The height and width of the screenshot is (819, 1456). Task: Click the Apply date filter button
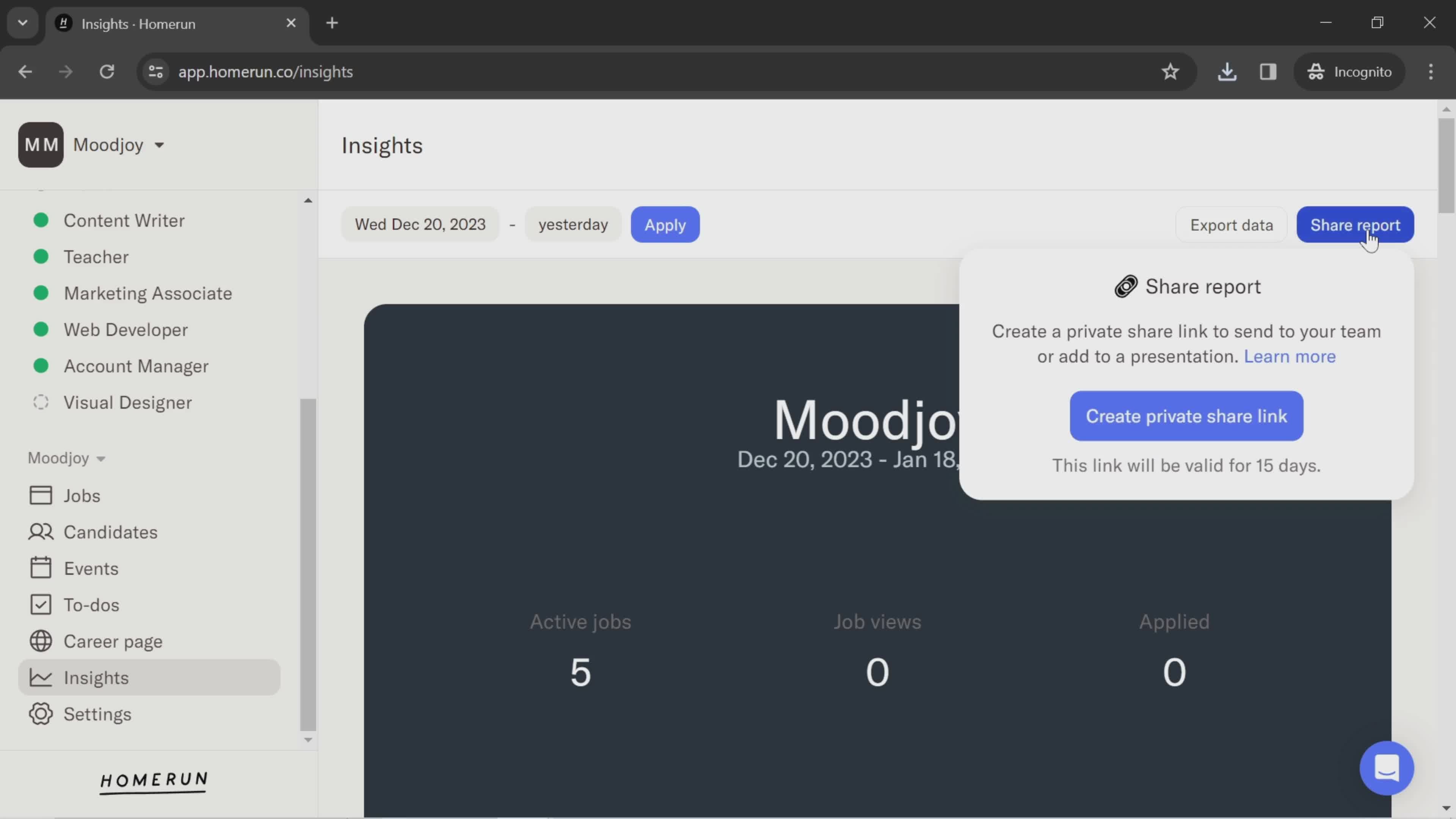click(665, 224)
